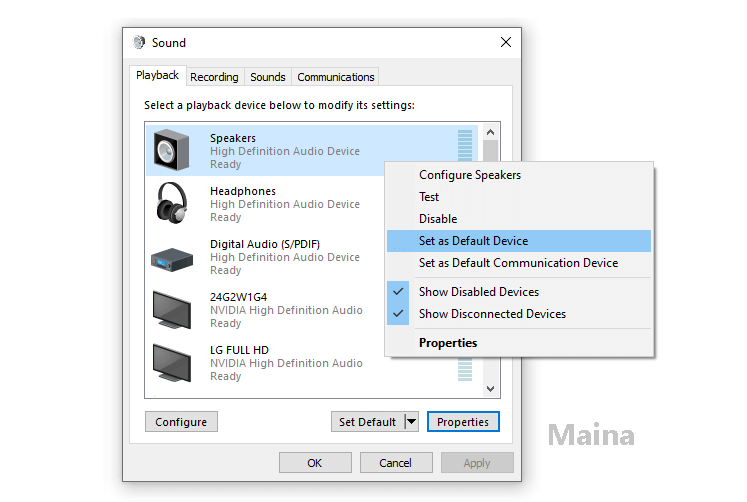Open the Set Default dropdown arrow
747x502 pixels.
pos(412,422)
